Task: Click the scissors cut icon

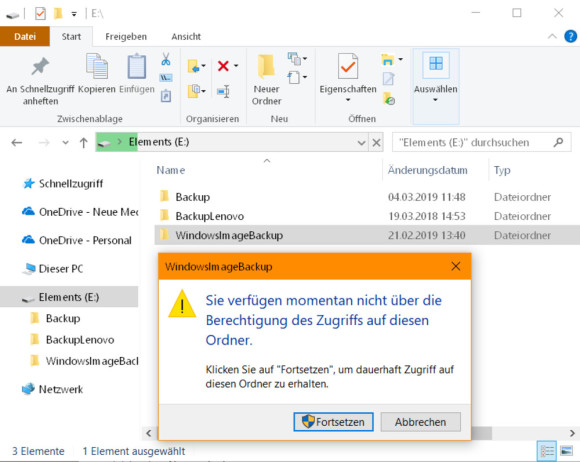Action: point(166,59)
